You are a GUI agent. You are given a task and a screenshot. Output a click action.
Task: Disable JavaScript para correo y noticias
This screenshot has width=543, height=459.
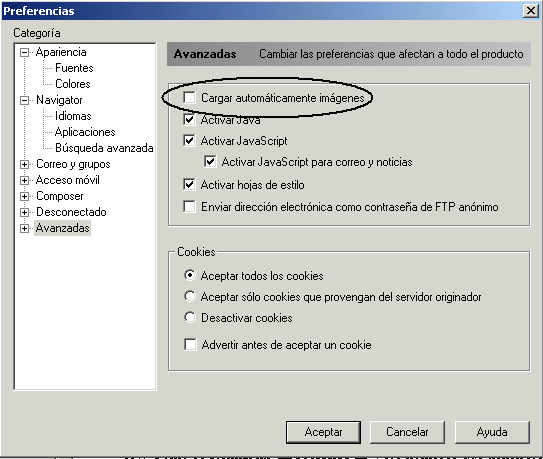[210, 162]
